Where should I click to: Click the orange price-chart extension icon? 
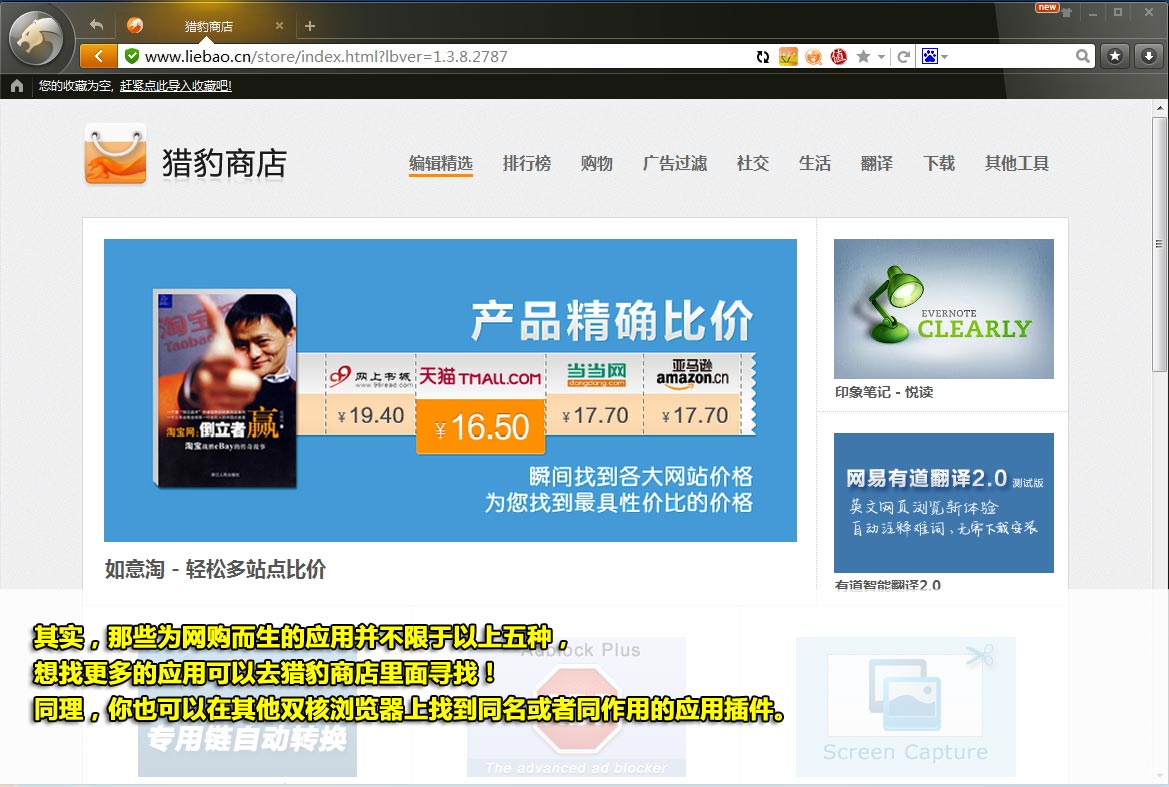coord(788,57)
